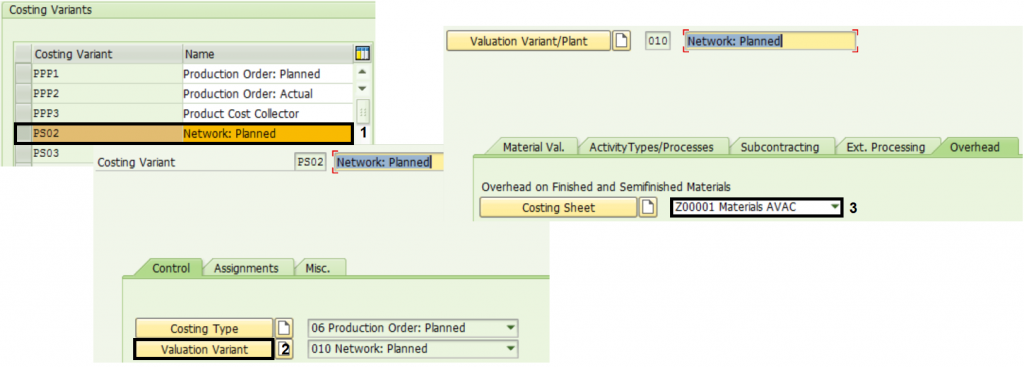Click Network: Planned name cell in table
1024x367 pixels.
(x=268, y=133)
